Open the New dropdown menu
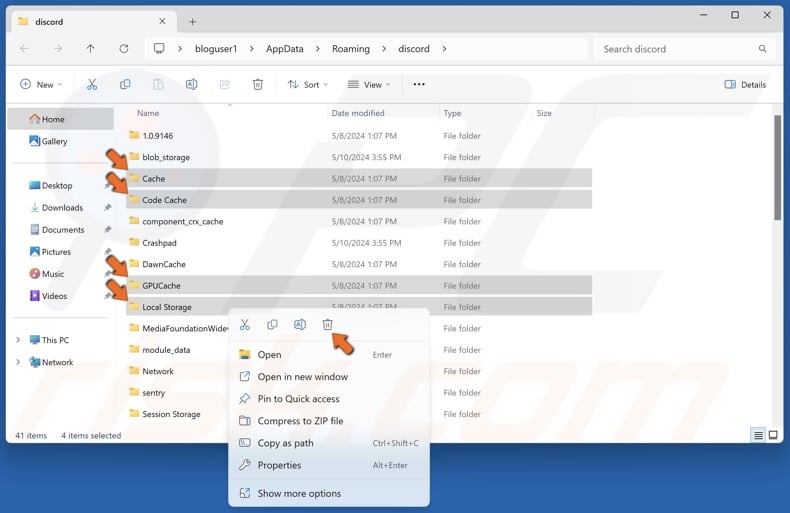The image size is (790, 513). [41, 85]
